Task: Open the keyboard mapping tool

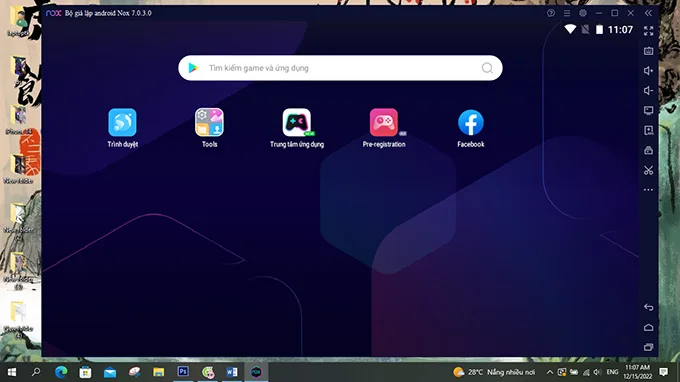Action: [648, 51]
